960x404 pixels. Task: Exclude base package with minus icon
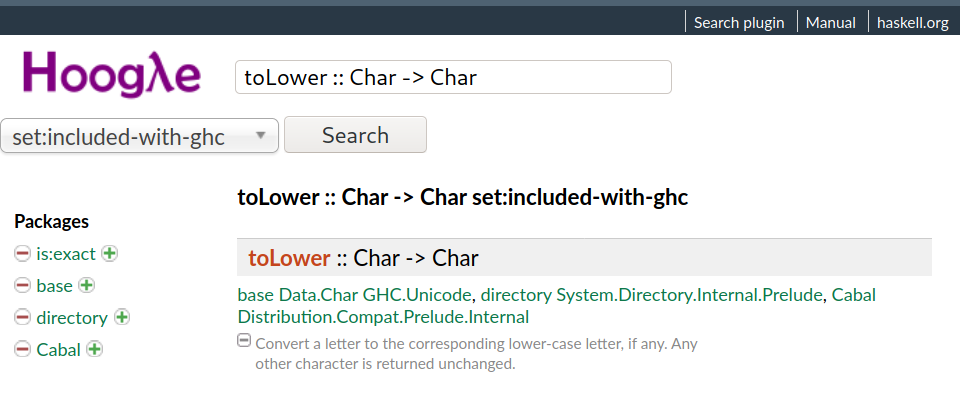[x=22, y=285]
